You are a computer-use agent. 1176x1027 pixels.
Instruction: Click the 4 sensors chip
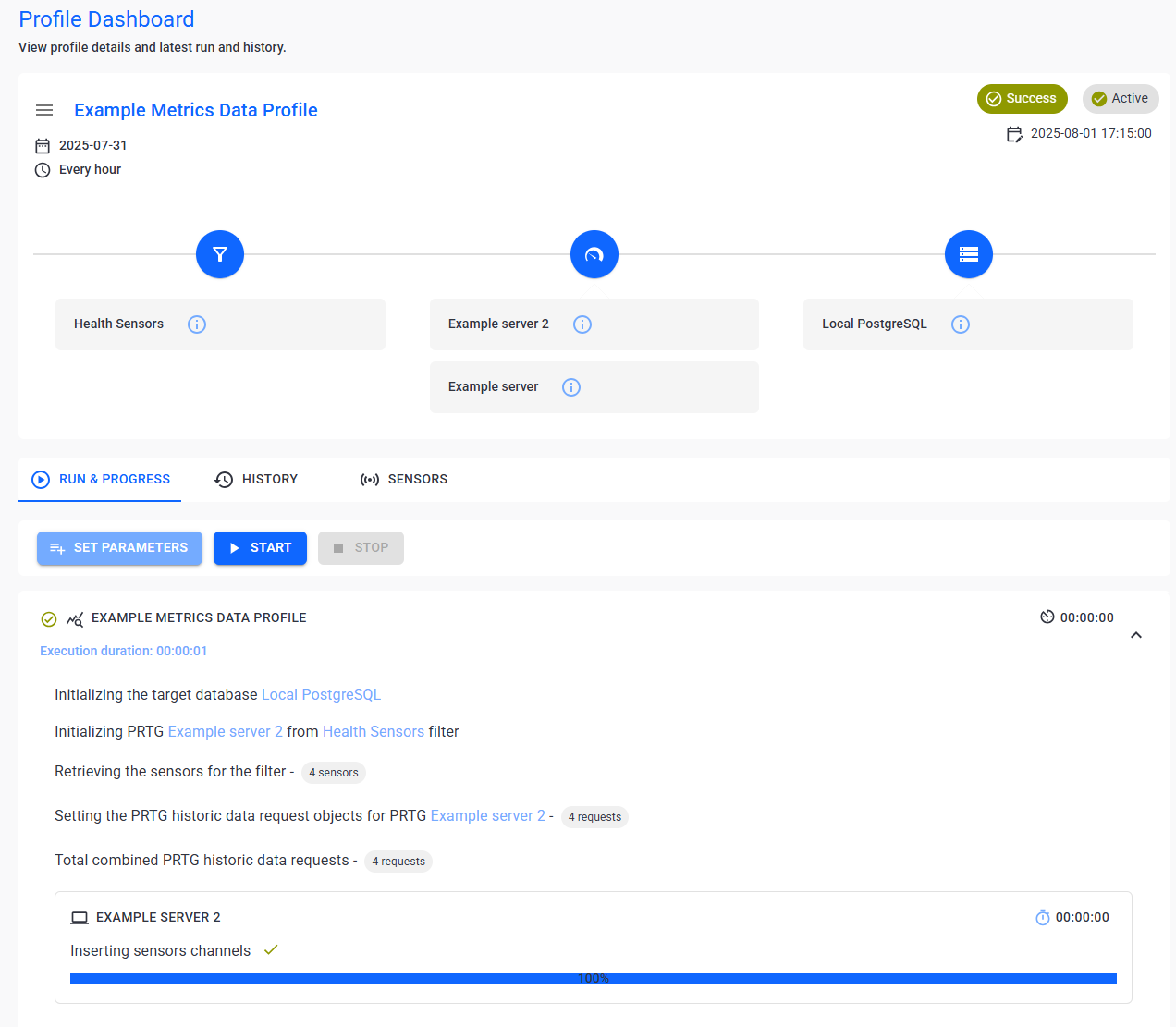point(334,773)
